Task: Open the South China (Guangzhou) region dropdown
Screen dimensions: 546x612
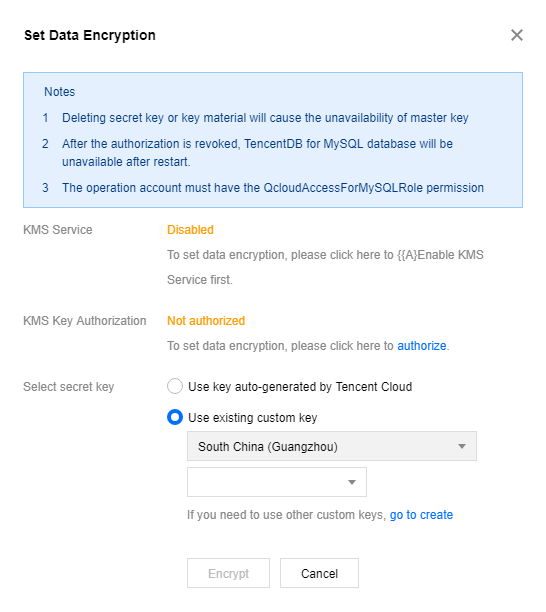Action: pyautogui.click(x=332, y=446)
